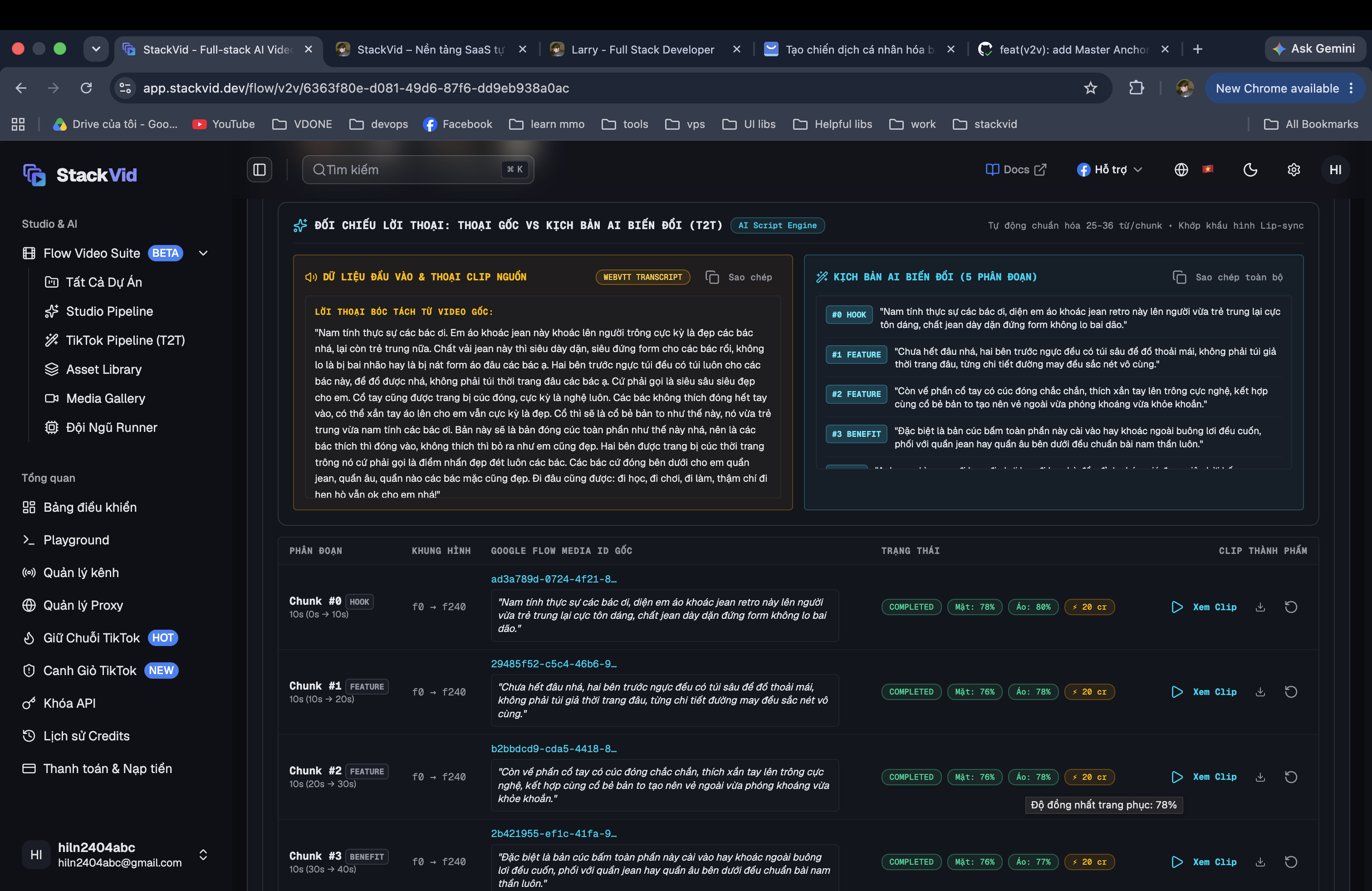The height and width of the screenshot is (891, 1372).
Task: Open Playground in sidebar
Action: tap(76, 540)
